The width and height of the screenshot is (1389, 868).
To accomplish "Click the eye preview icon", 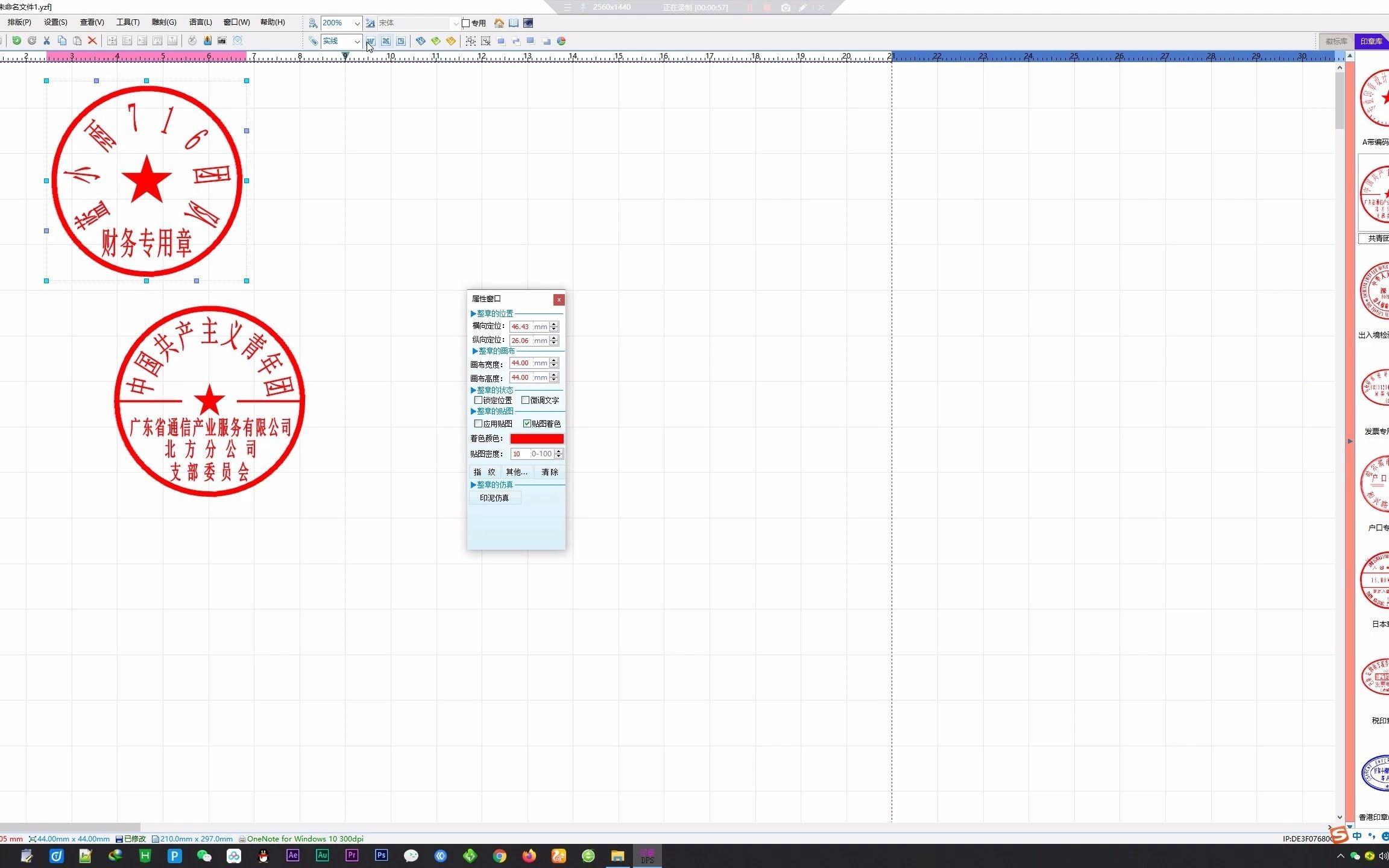I will pyautogui.click(x=528, y=23).
